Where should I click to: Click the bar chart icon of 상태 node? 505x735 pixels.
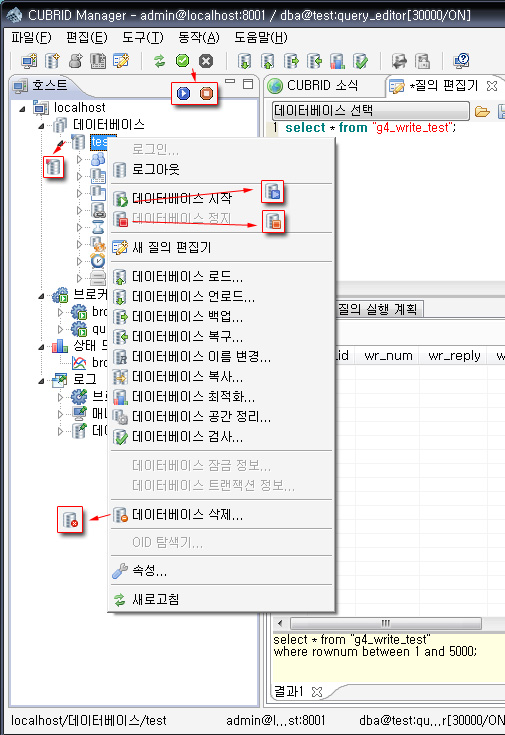click(60, 346)
